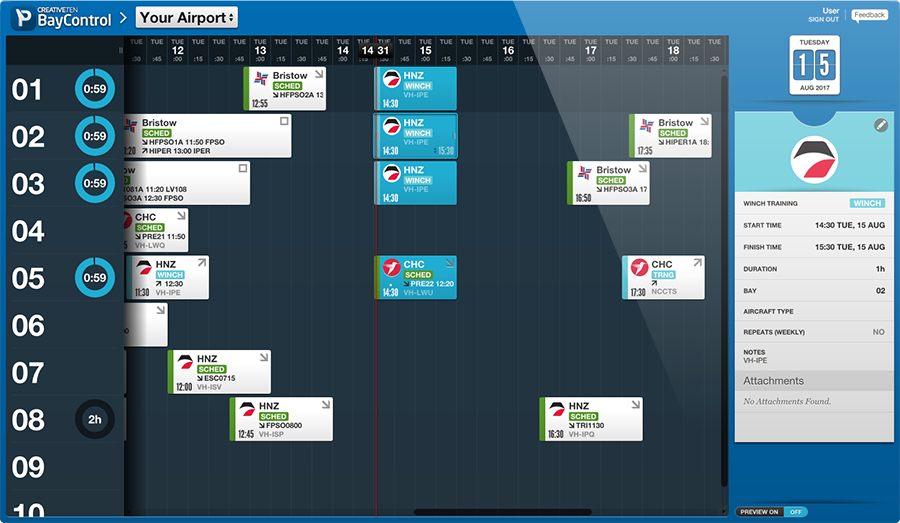Viewport: 900px width, 523px height.
Task: Select the HNZ winch booking in bay 03
Action: coord(416,183)
